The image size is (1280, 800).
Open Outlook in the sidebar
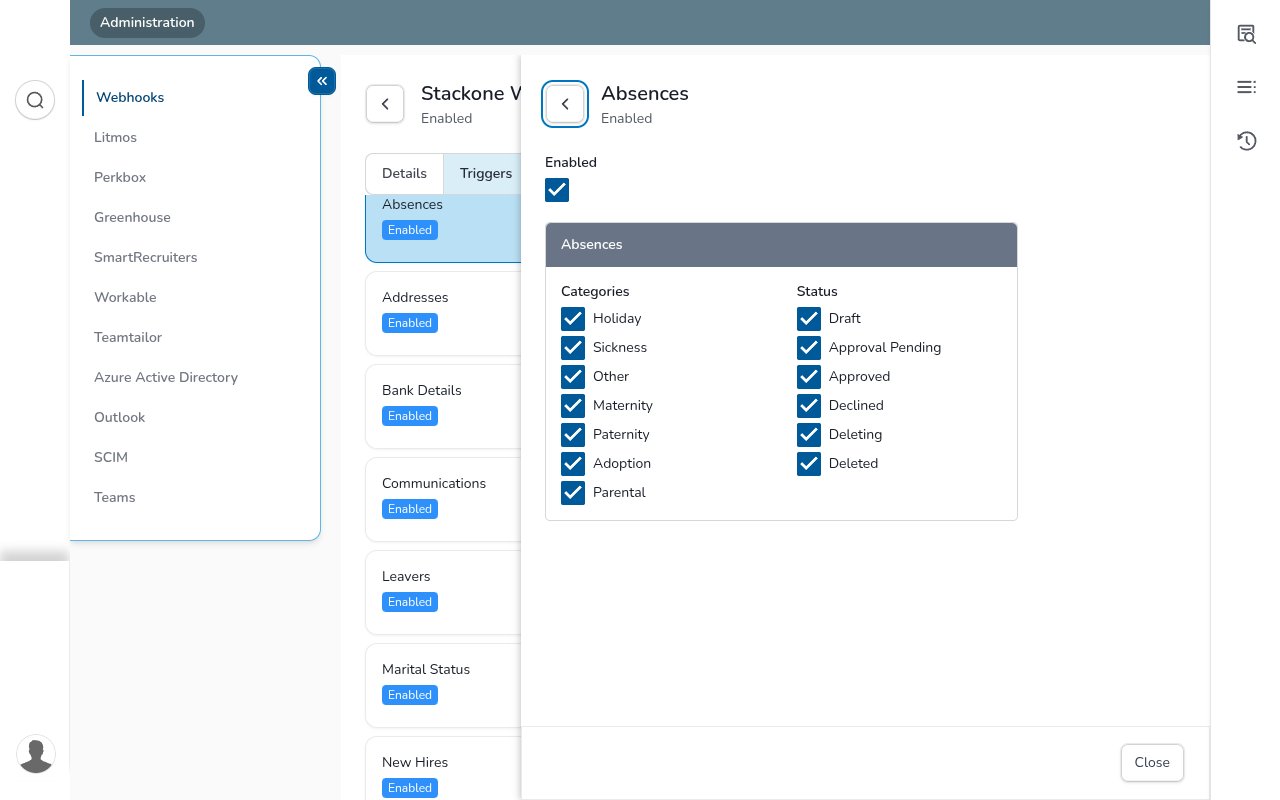(x=119, y=417)
